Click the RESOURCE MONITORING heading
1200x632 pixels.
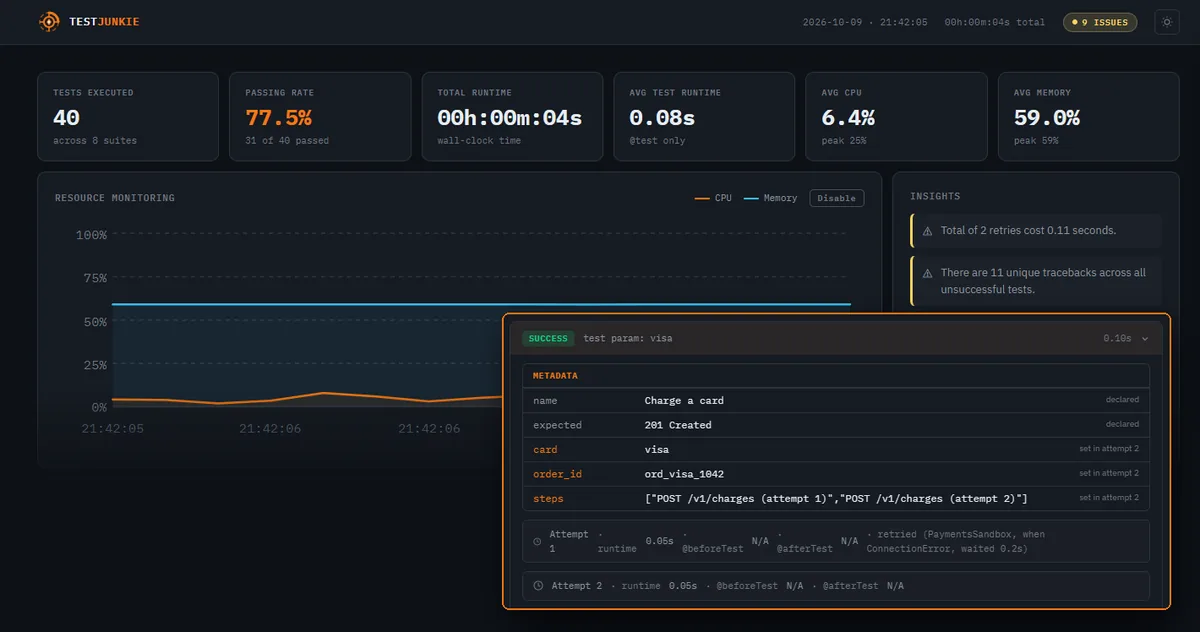coord(115,198)
